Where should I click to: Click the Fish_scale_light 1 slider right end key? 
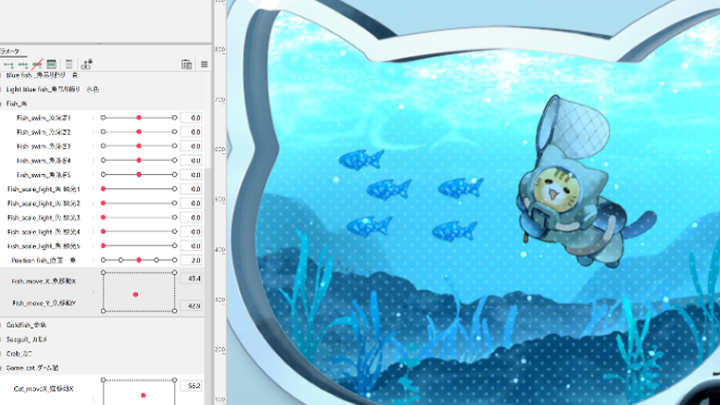(174, 189)
